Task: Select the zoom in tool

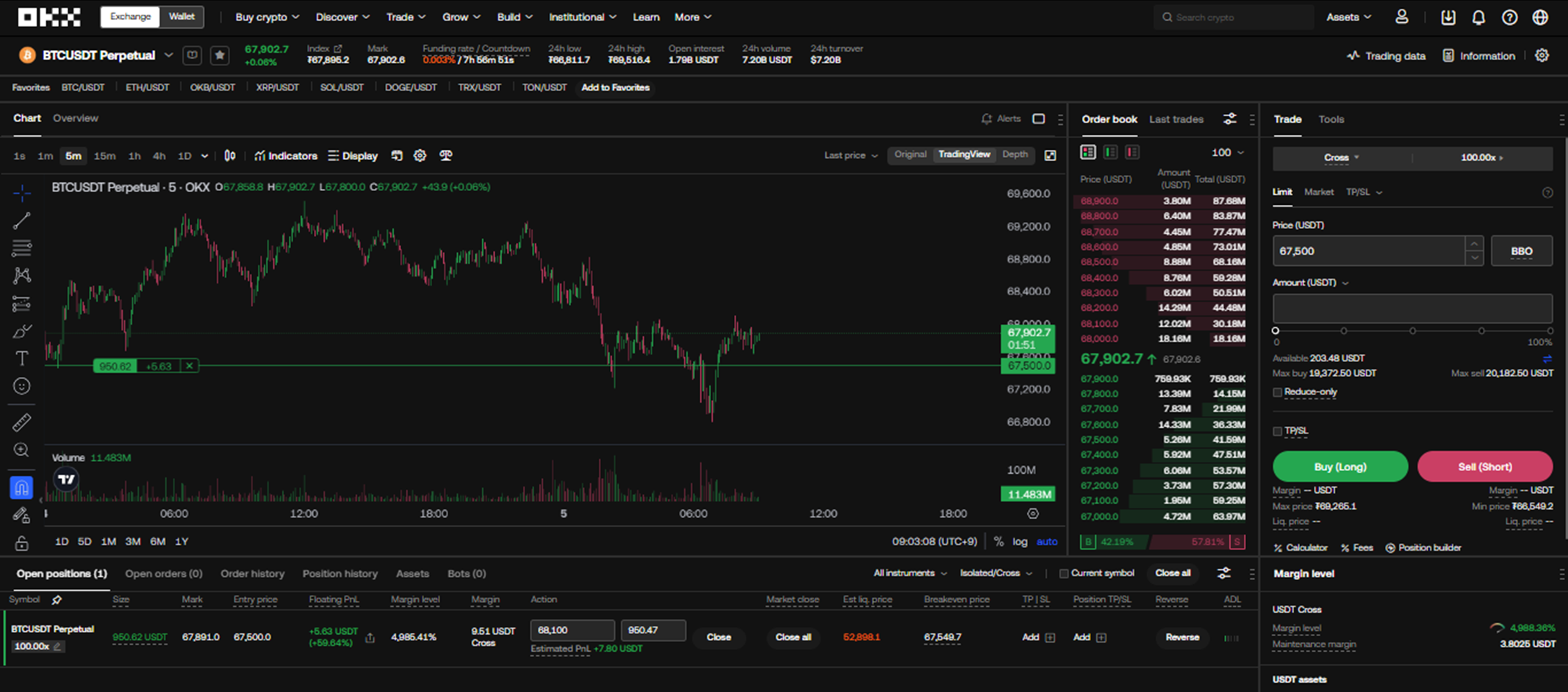Action: (x=22, y=450)
